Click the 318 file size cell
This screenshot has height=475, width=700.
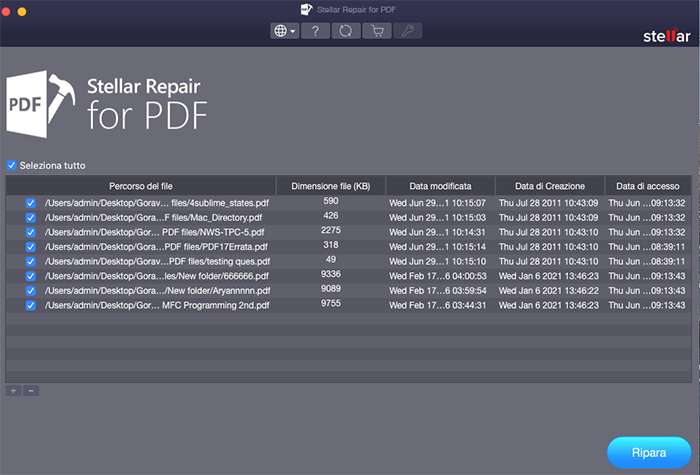331,245
